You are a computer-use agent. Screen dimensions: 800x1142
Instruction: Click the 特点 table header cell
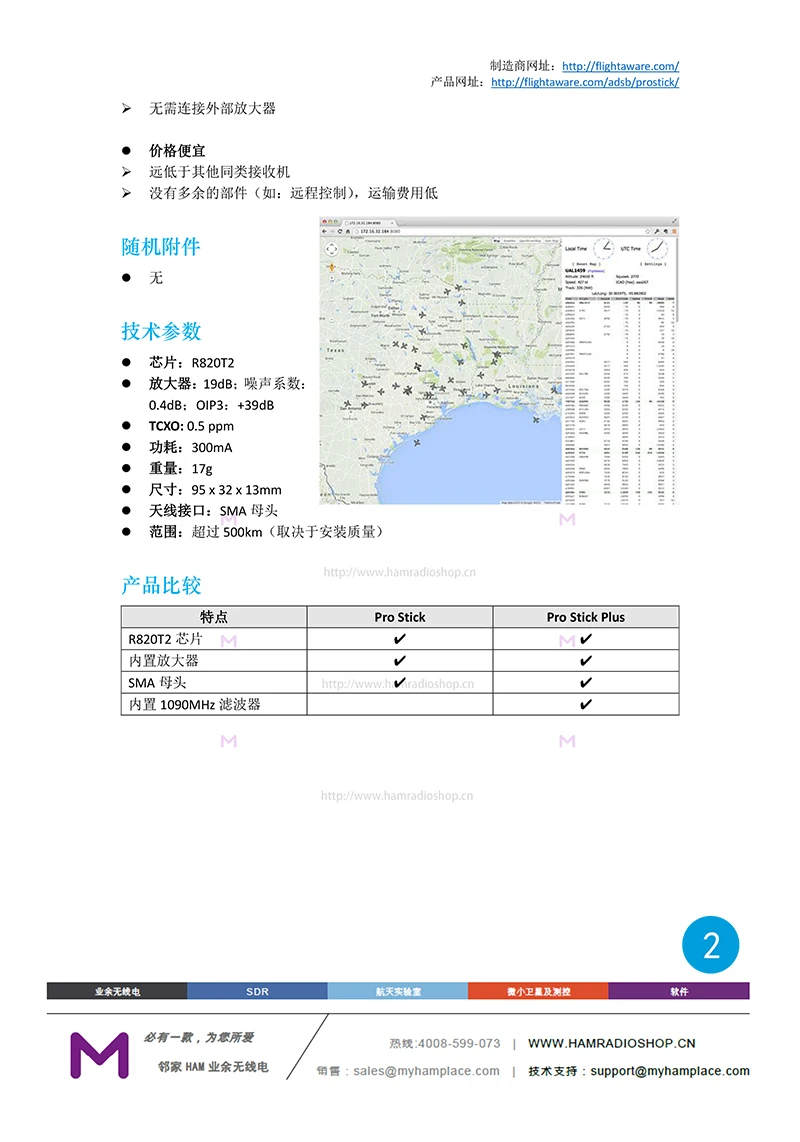click(213, 617)
